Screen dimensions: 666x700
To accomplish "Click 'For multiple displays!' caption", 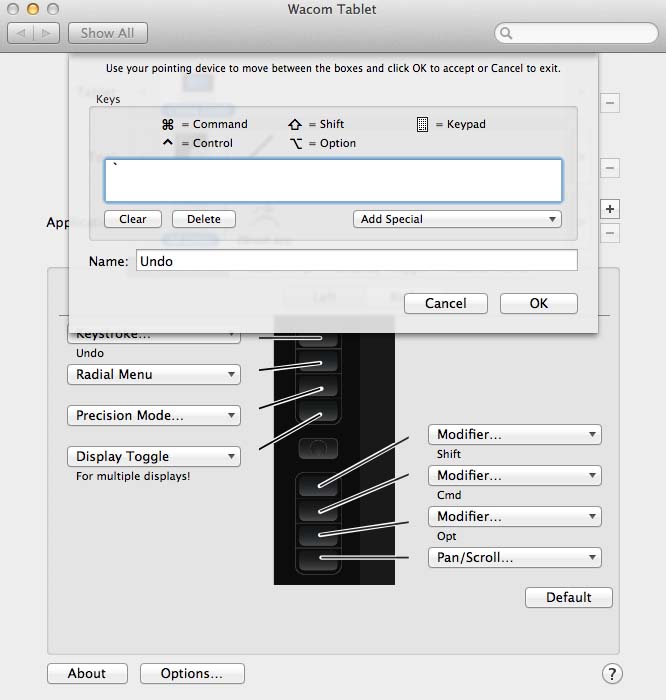I will pos(133,476).
